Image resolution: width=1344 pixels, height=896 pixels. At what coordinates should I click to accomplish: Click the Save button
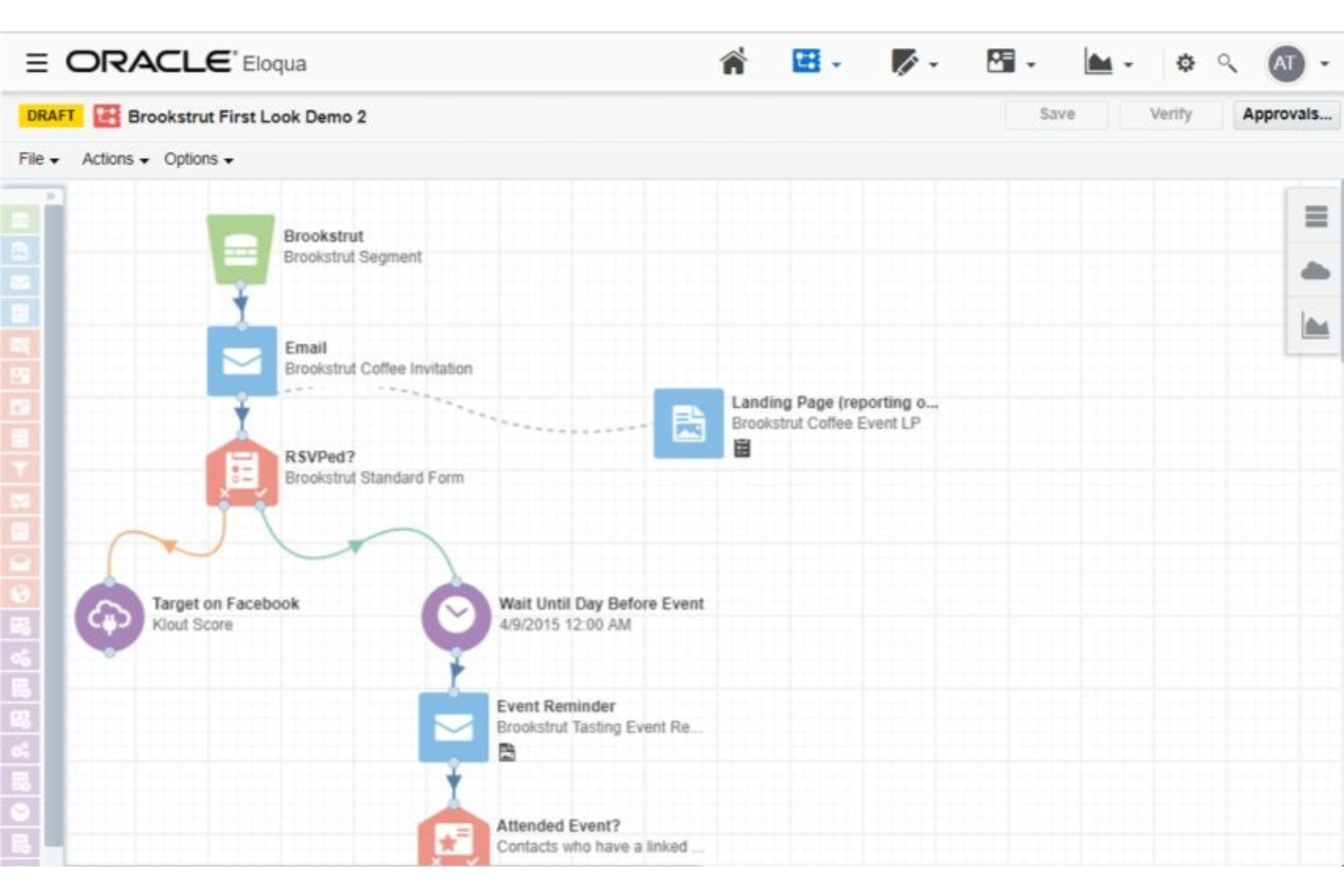1057,114
